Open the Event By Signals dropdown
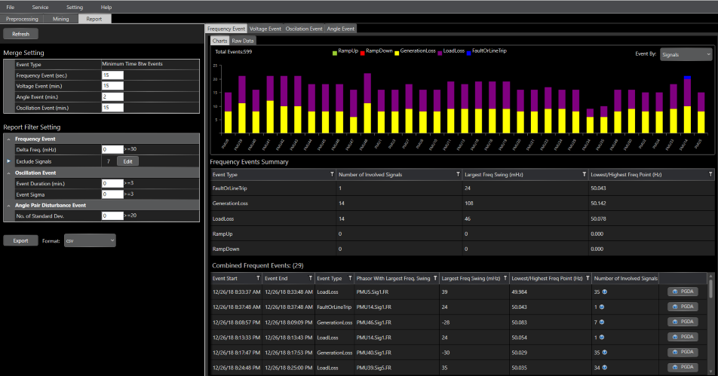718x376 pixels. 686,54
